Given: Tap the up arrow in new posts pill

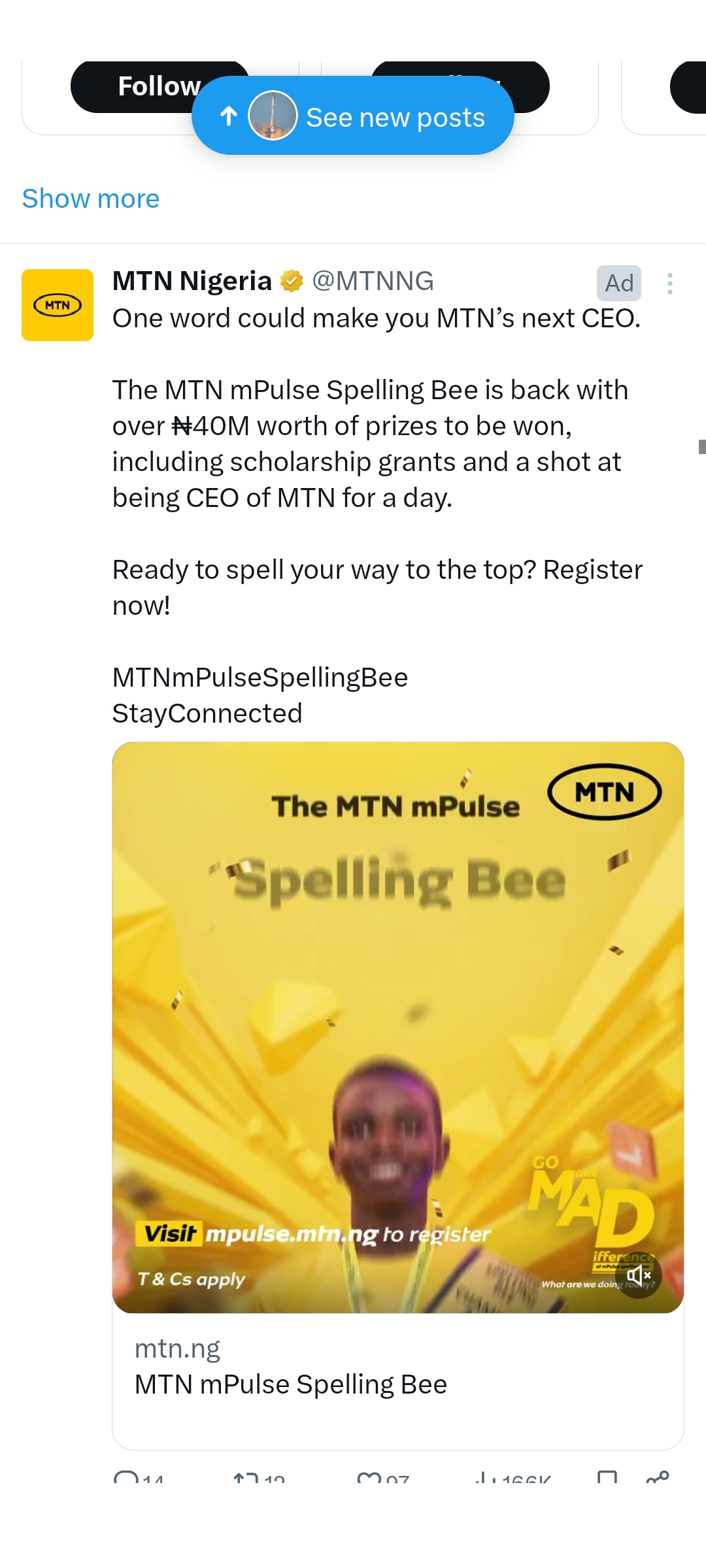Looking at the screenshot, I should point(229,116).
